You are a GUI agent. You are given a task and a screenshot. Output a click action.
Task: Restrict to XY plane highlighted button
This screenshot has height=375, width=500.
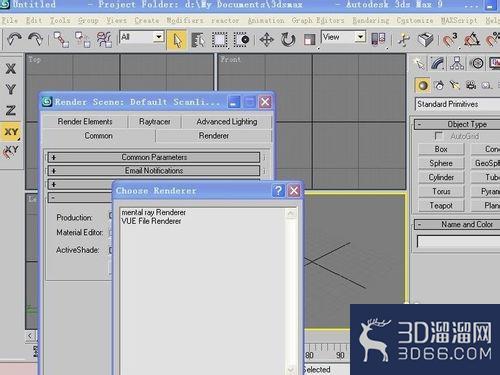click(x=11, y=132)
